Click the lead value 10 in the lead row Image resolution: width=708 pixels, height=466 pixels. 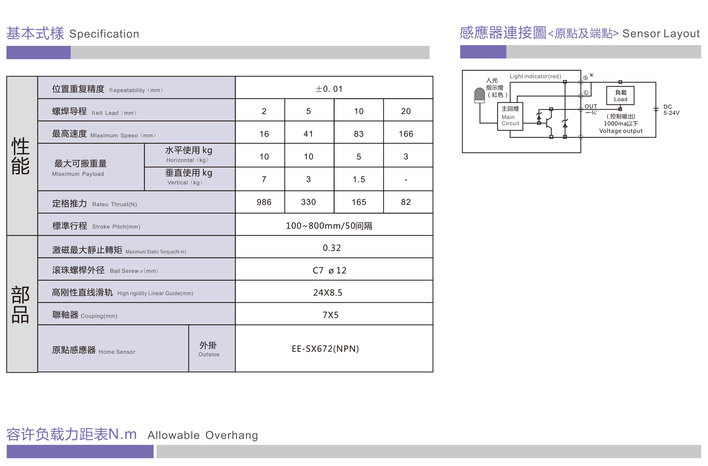[x=359, y=111]
